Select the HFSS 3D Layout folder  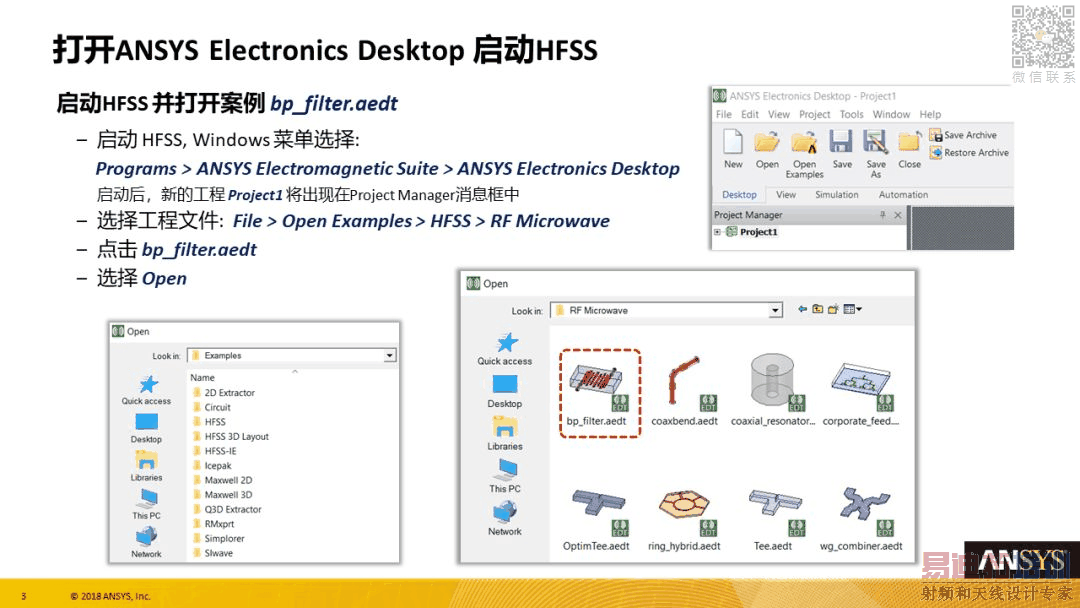tap(231, 437)
